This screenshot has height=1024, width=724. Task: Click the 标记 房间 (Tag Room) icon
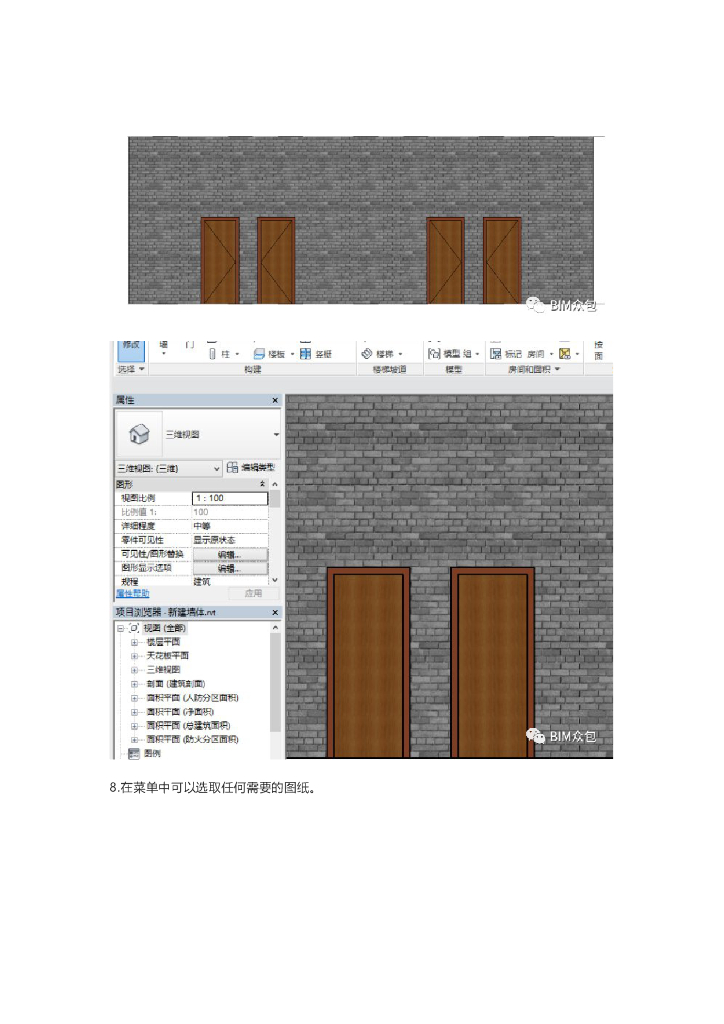tap(496, 353)
